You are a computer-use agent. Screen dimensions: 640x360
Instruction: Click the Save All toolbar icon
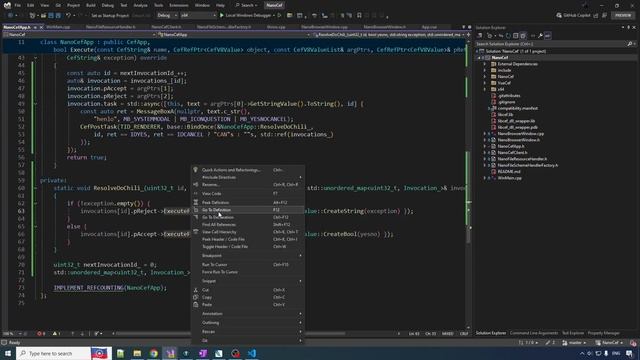58,16
